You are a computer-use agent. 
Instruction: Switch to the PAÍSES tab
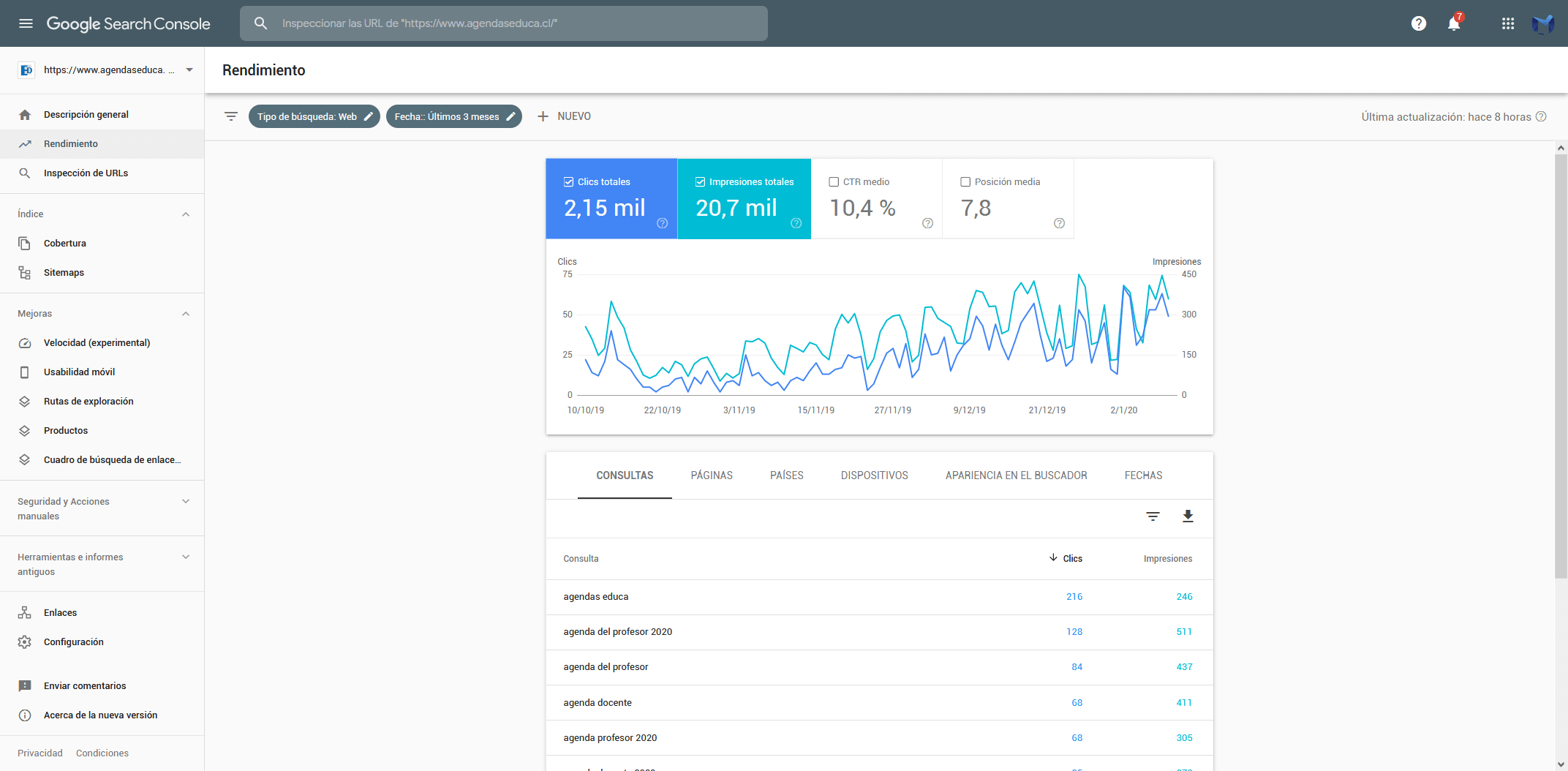[787, 475]
